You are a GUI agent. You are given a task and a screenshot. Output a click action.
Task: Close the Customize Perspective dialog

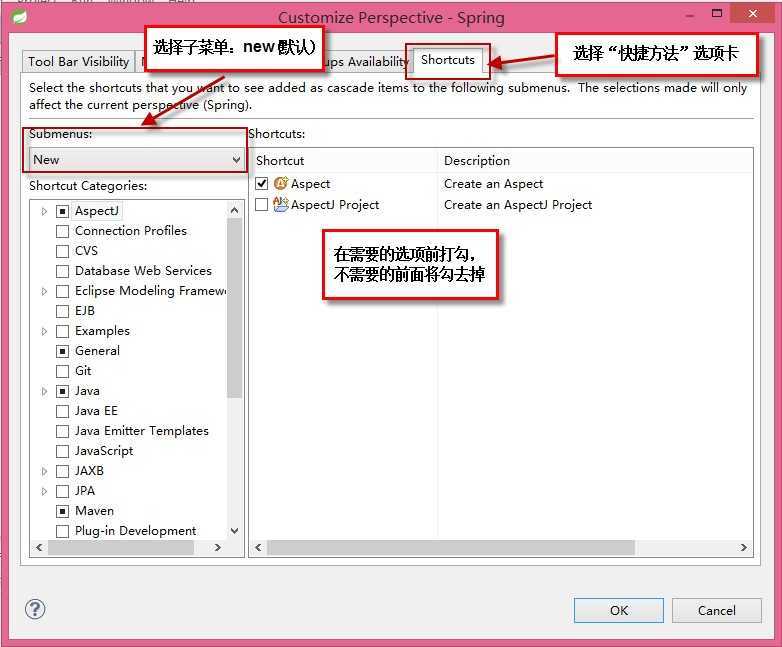[x=752, y=13]
